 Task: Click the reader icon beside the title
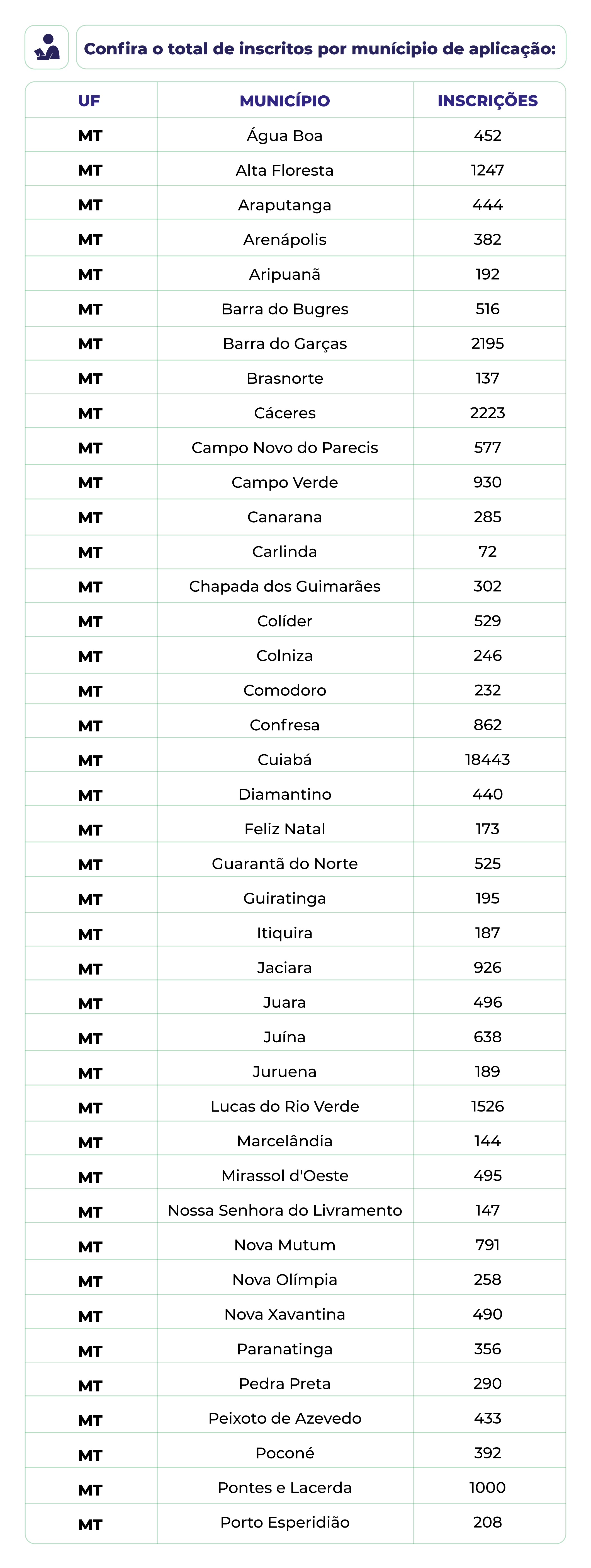tap(47, 47)
